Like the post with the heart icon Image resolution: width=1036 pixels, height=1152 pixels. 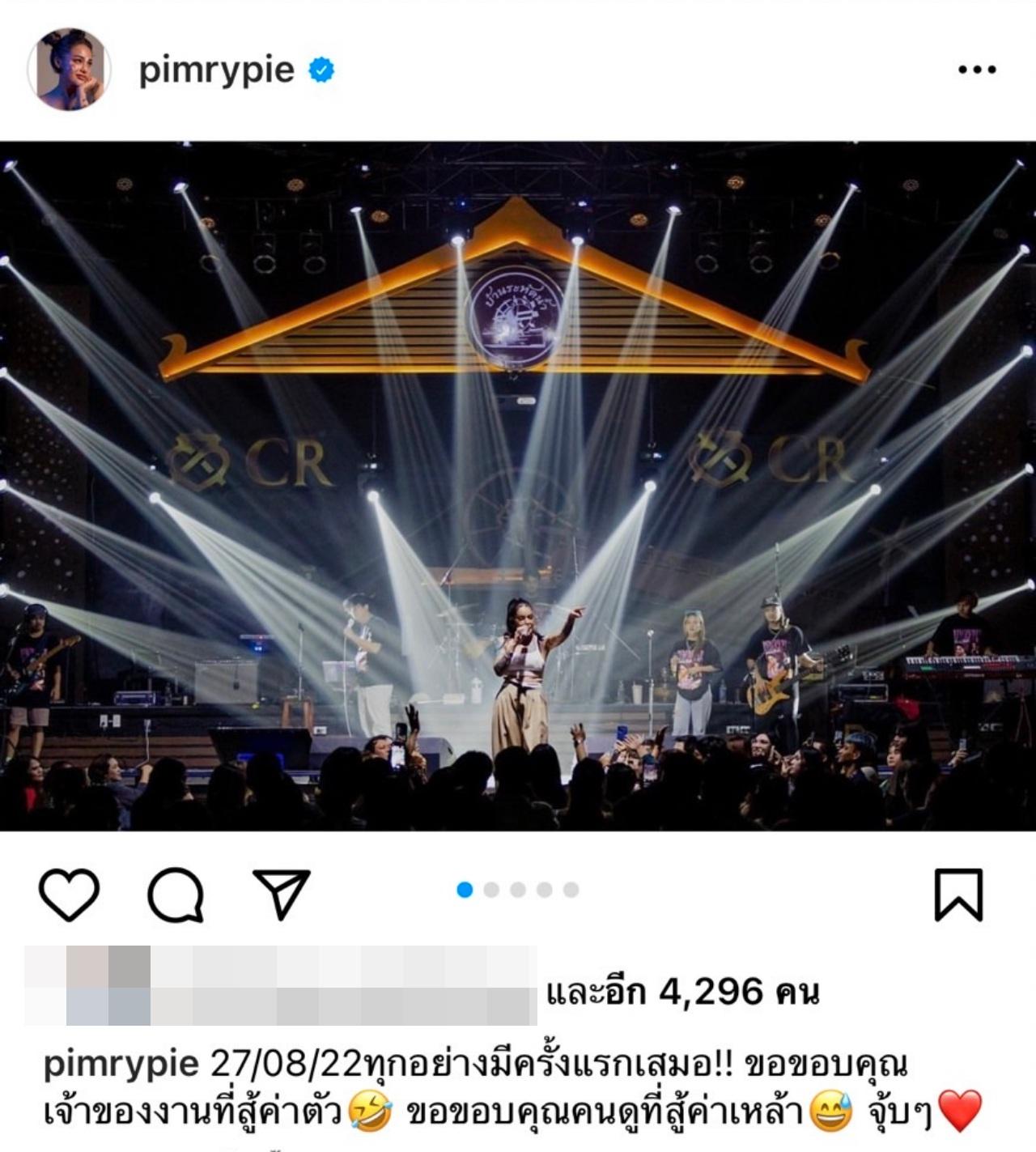pyautogui.click(x=69, y=895)
